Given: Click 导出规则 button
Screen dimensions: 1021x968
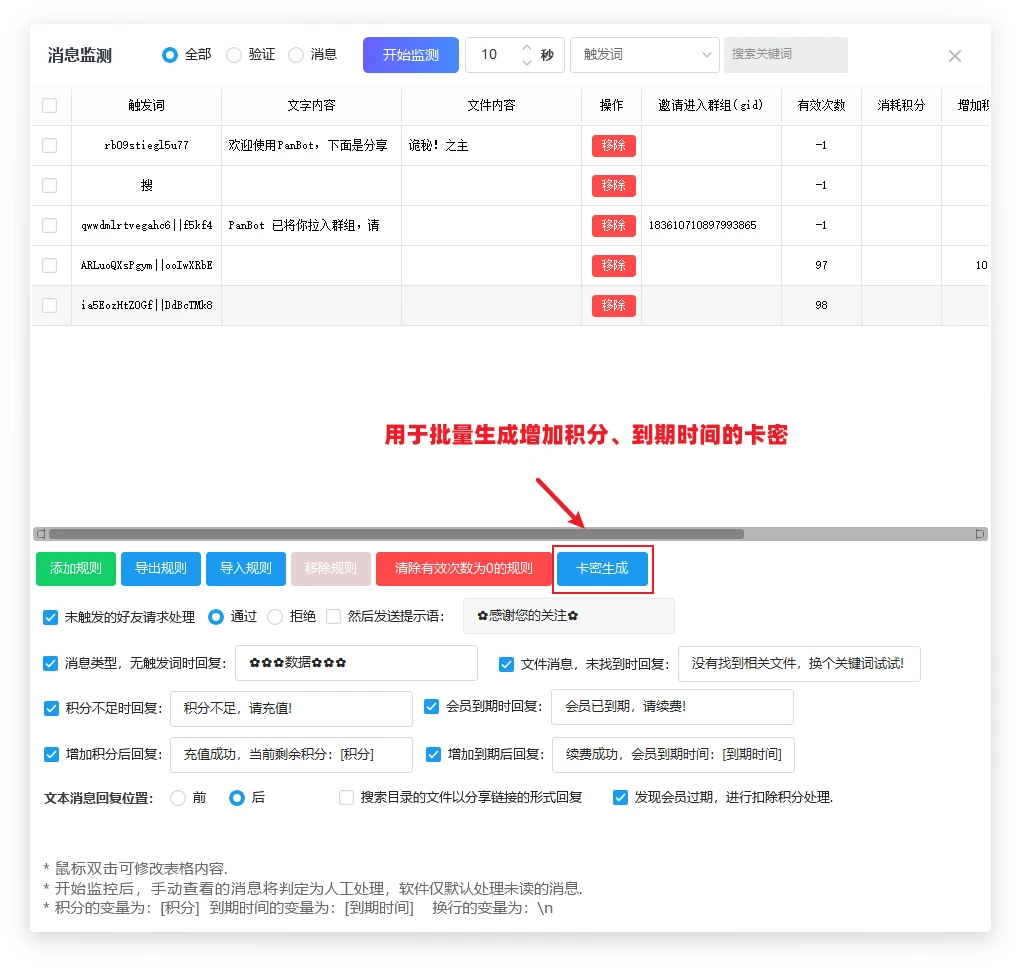Looking at the screenshot, I should click(x=161, y=569).
